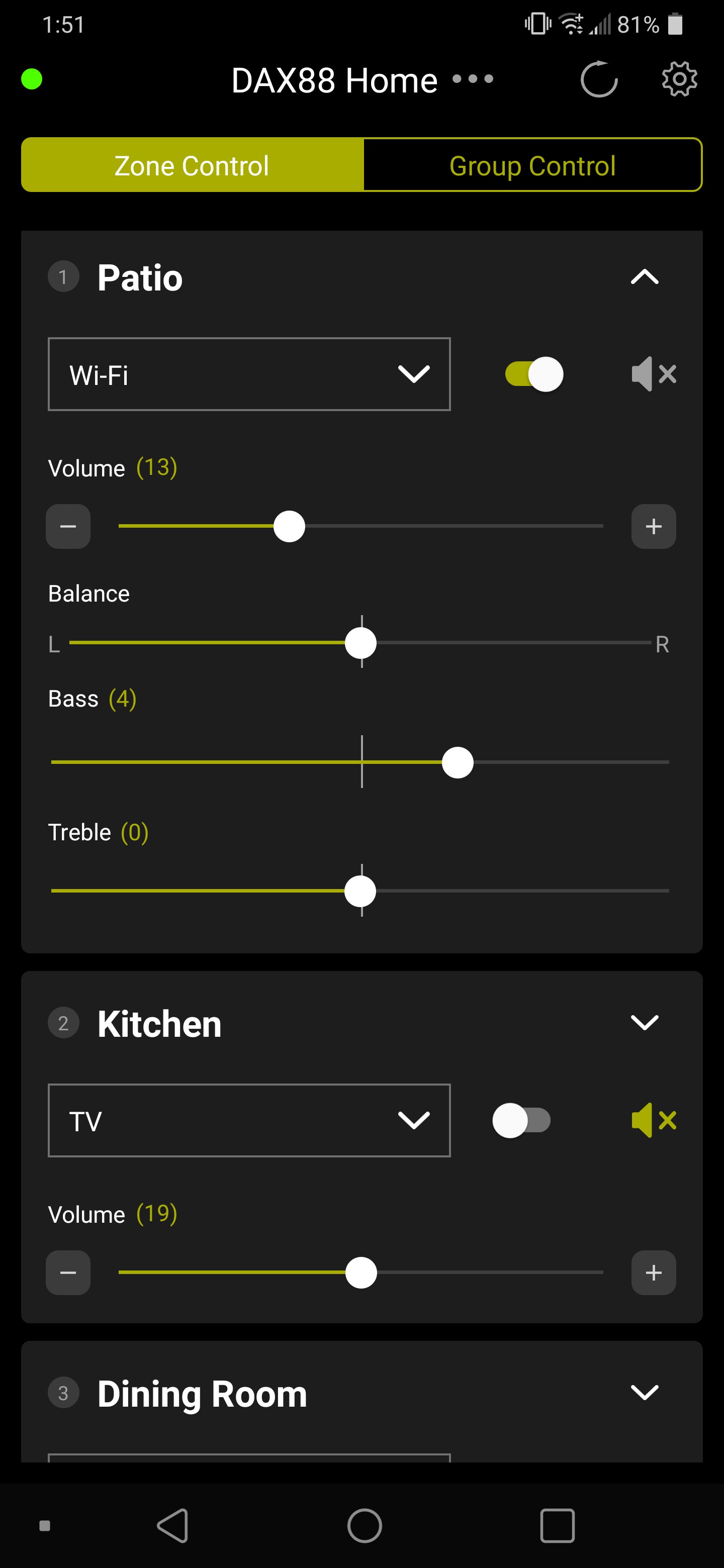Collapse the Patio zone panel
The height and width of the screenshot is (1568, 724).
coord(644,277)
